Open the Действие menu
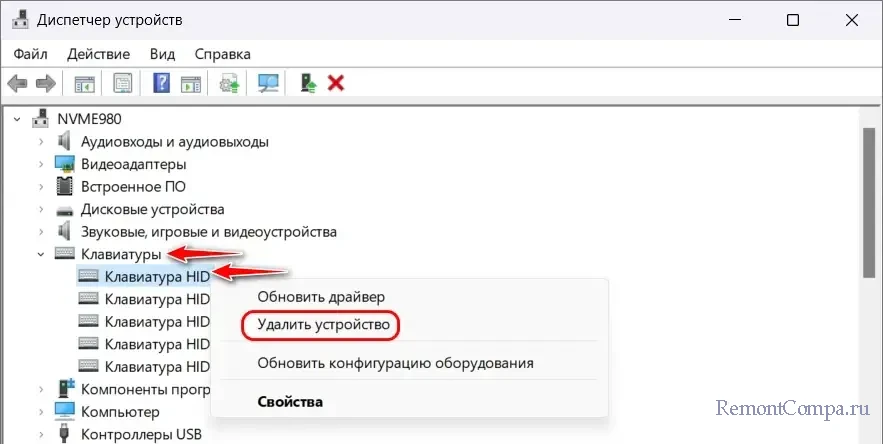 [100, 53]
